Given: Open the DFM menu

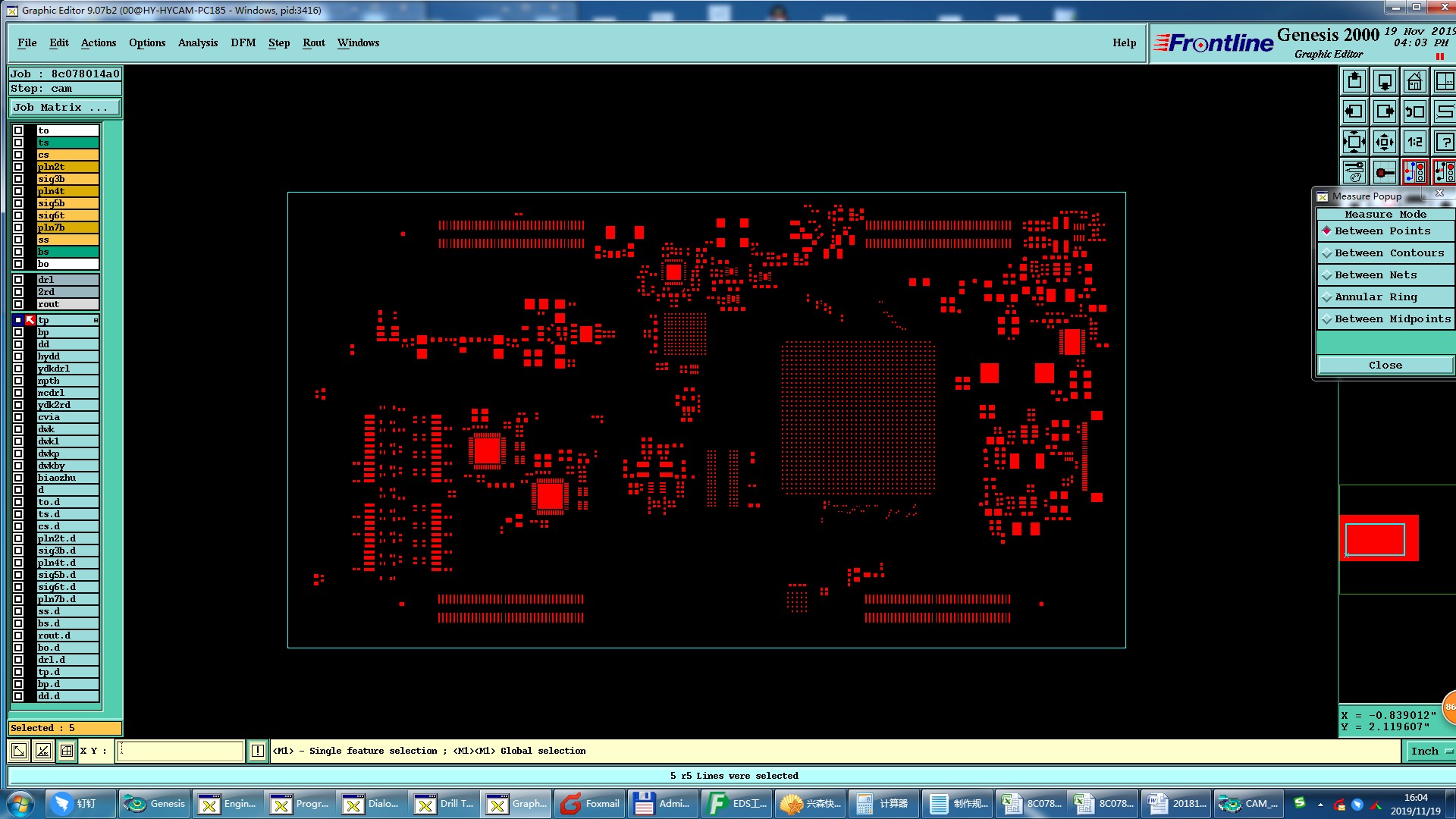Looking at the screenshot, I should click(243, 43).
